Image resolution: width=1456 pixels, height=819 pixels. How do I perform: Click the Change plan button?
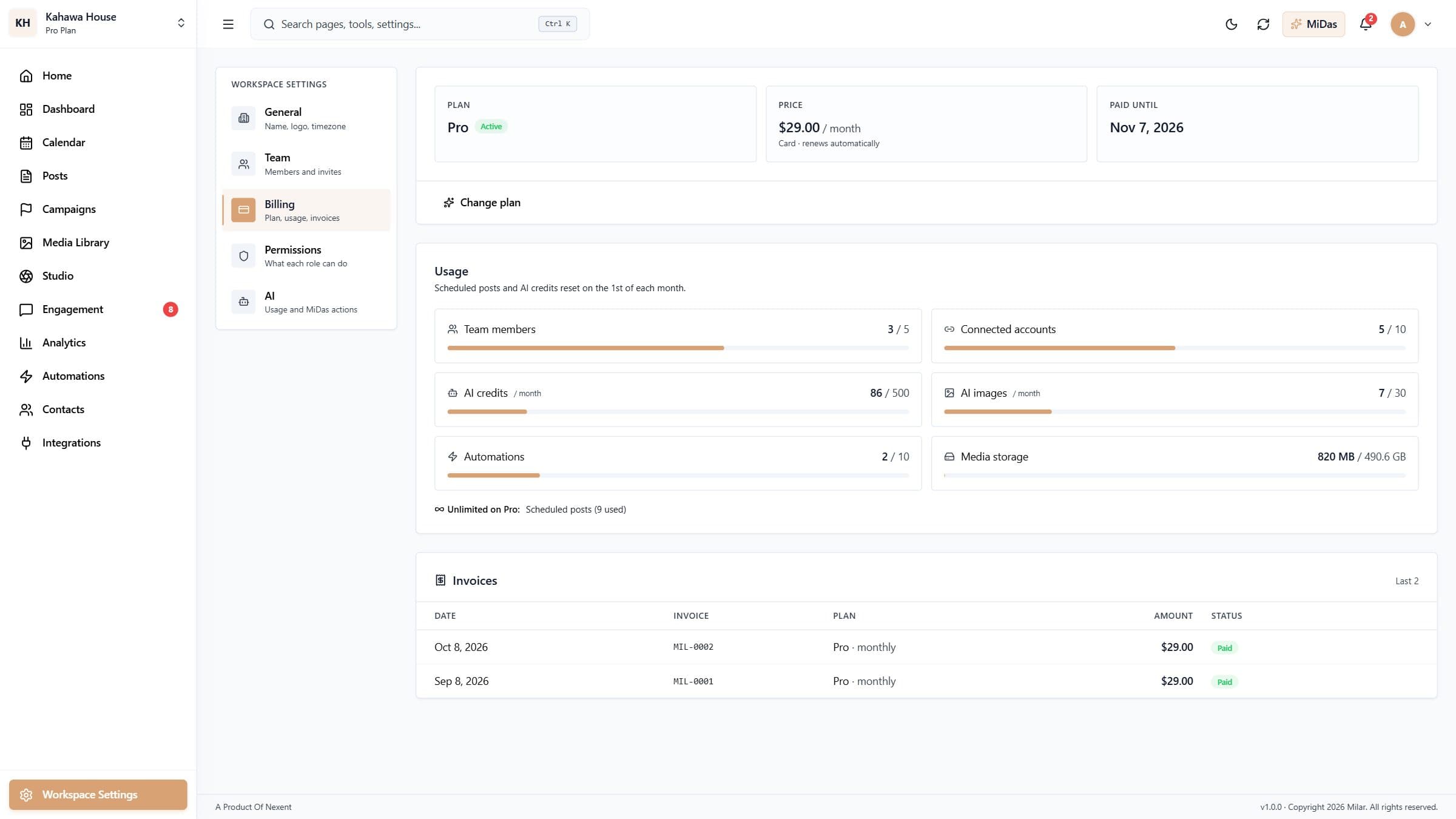click(482, 203)
